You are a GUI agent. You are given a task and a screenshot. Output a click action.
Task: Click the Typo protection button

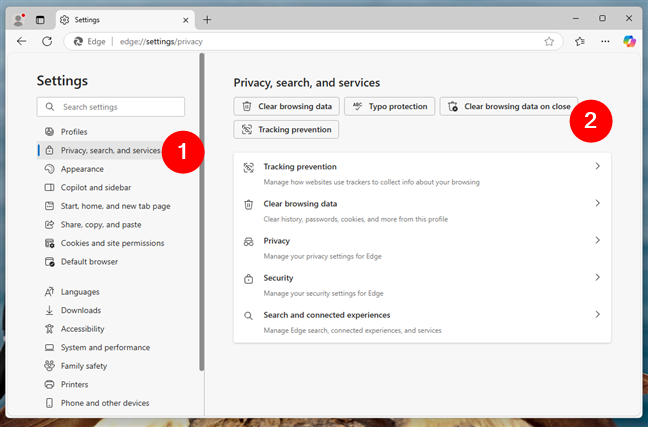coord(389,107)
